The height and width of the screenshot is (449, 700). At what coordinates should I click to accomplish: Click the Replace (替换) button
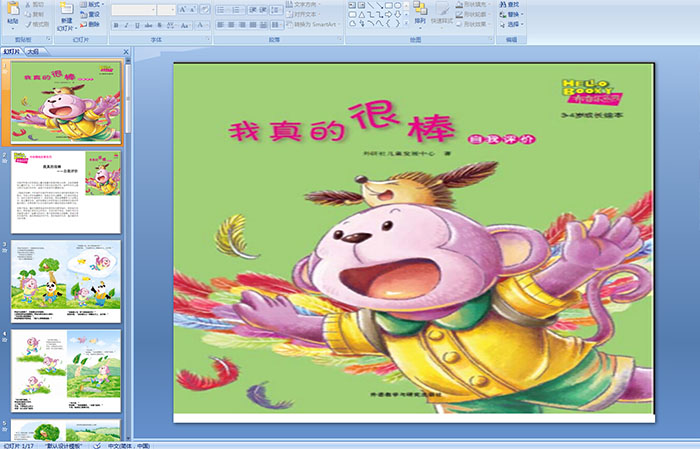514,15
